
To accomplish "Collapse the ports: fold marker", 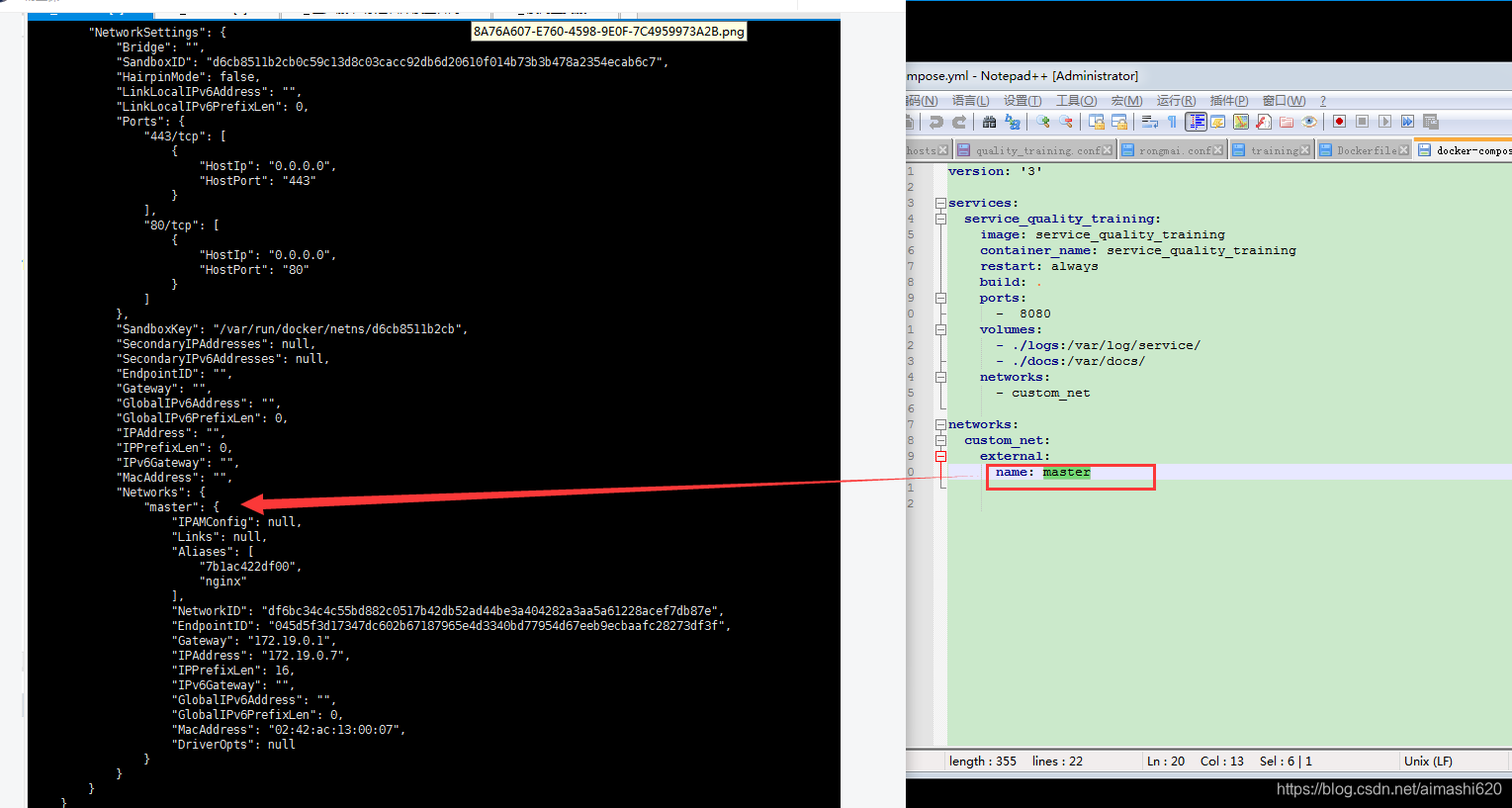I will (940, 298).
